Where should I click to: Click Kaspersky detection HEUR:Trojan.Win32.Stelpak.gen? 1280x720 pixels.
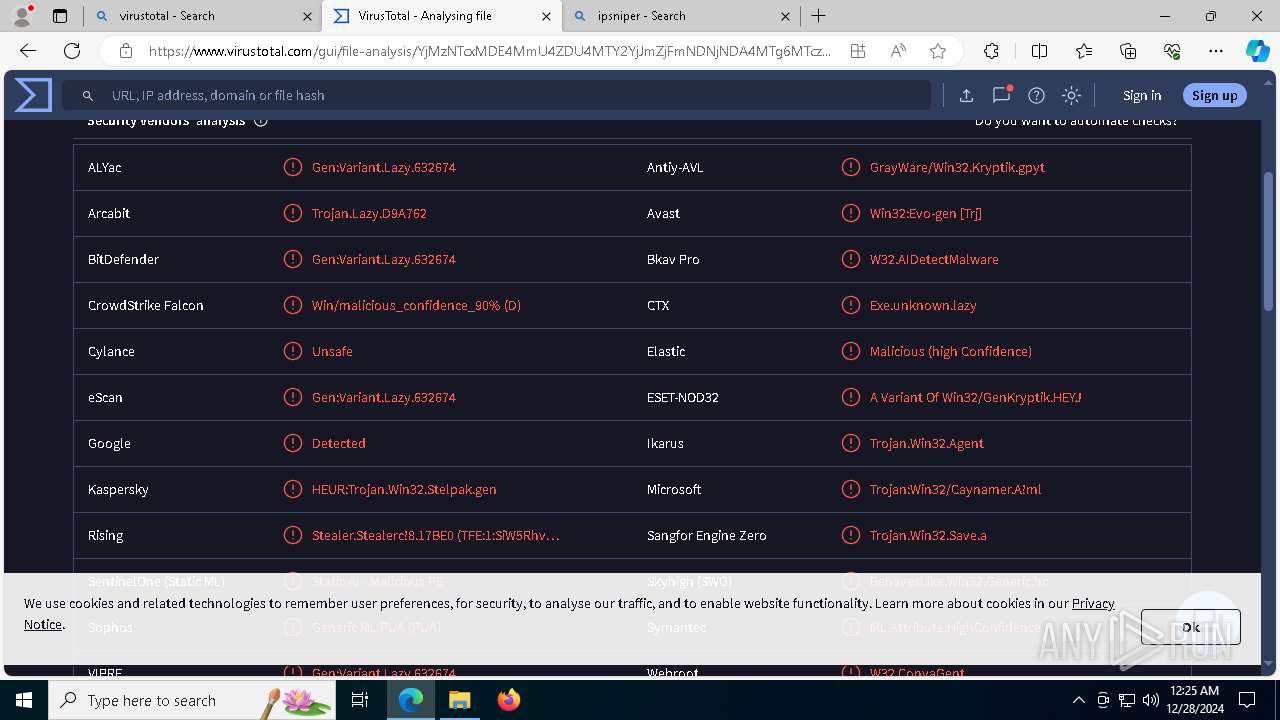pyautogui.click(x=404, y=489)
